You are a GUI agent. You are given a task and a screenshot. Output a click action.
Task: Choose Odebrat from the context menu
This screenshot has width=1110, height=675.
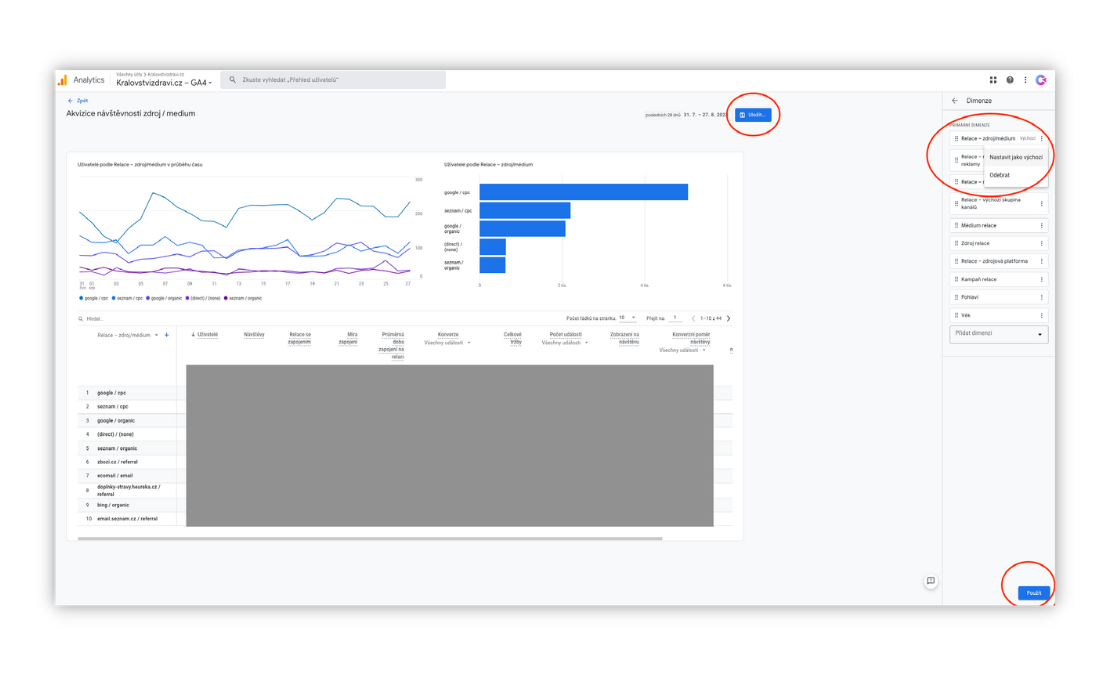1016,175
